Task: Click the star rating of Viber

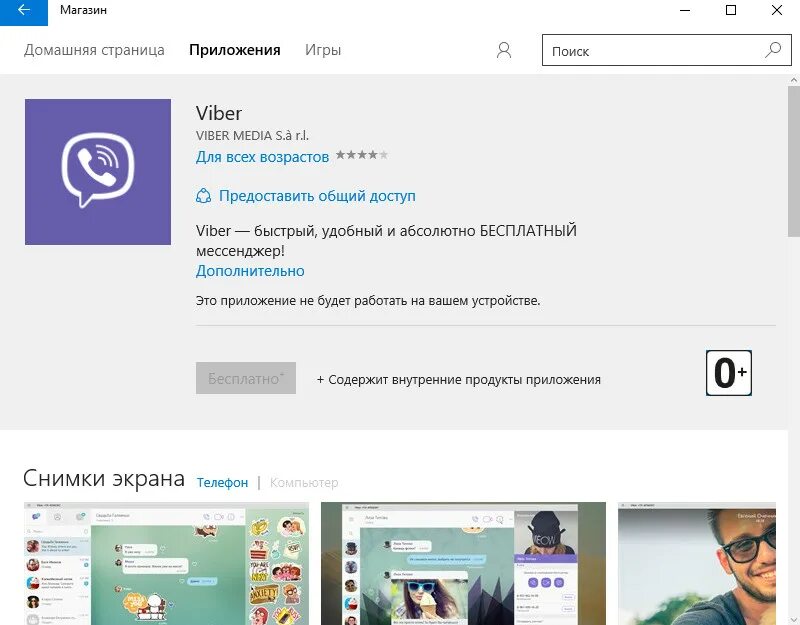Action: click(x=362, y=155)
